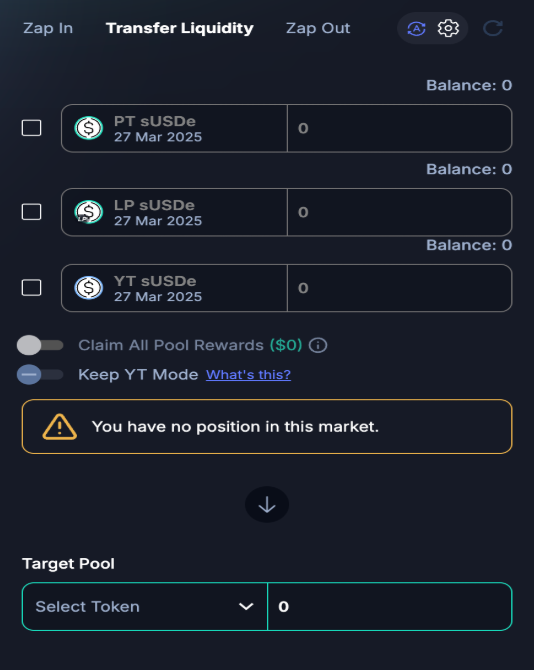Image resolution: width=534 pixels, height=670 pixels.
Task: Click the info icon beside Pool Rewards
Action: pos(318,345)
